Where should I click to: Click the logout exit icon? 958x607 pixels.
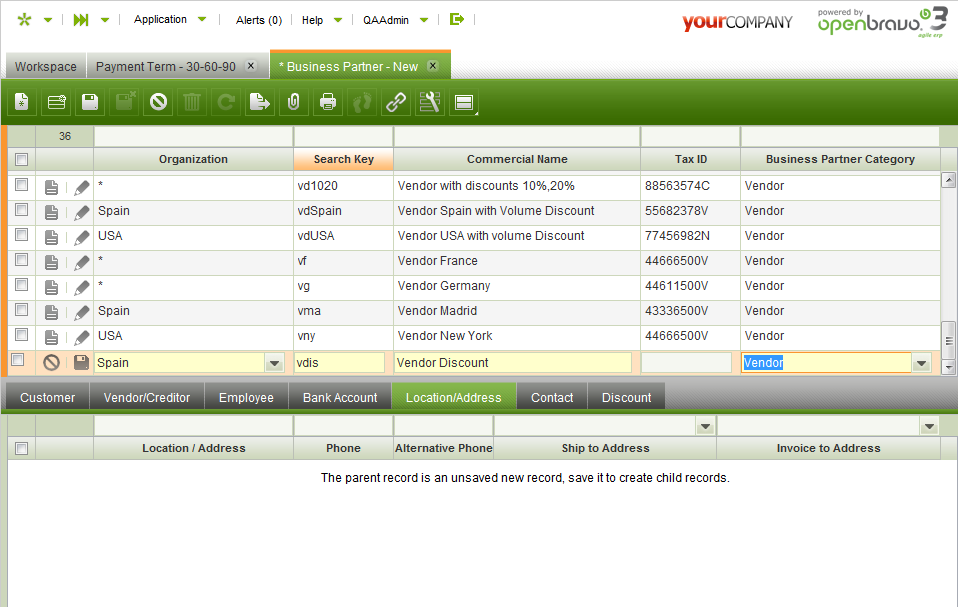(x=456, y=20)
